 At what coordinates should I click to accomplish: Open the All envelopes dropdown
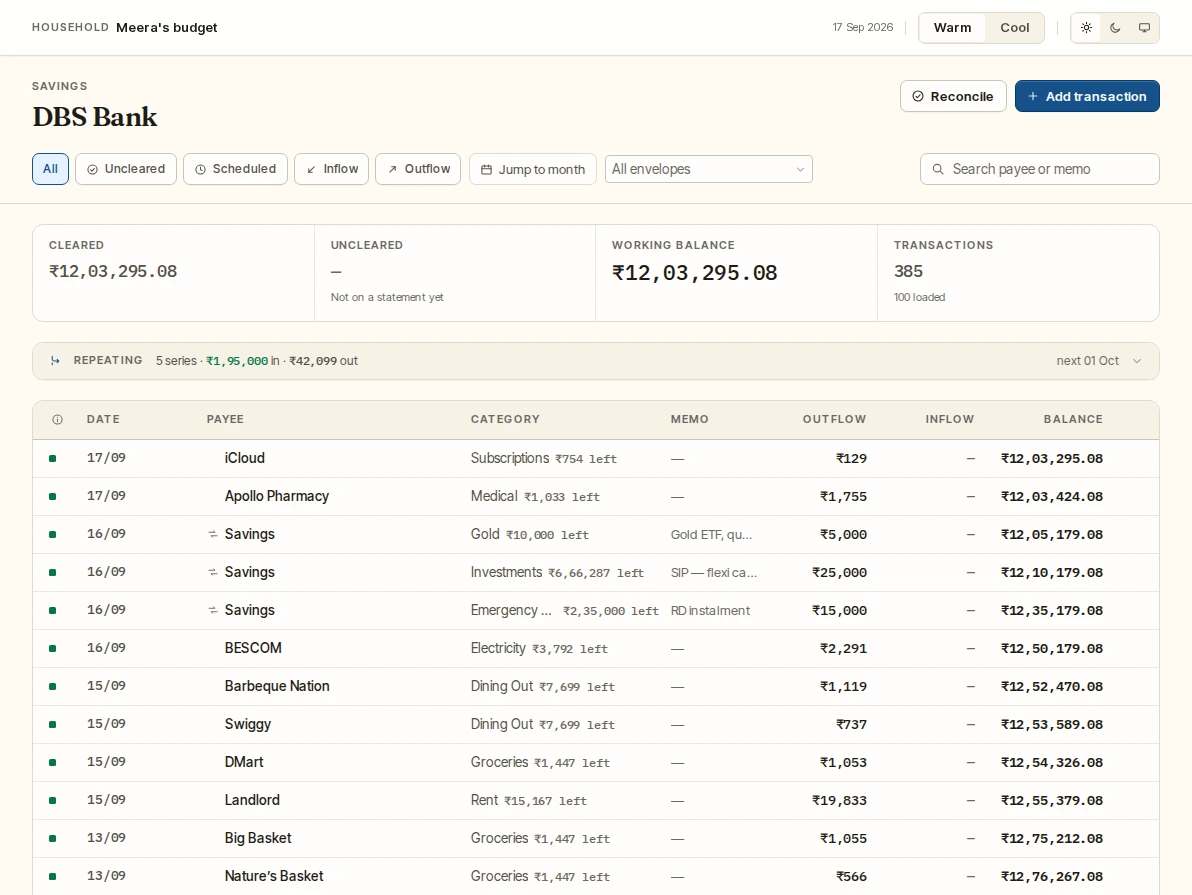tap(709, 169)
